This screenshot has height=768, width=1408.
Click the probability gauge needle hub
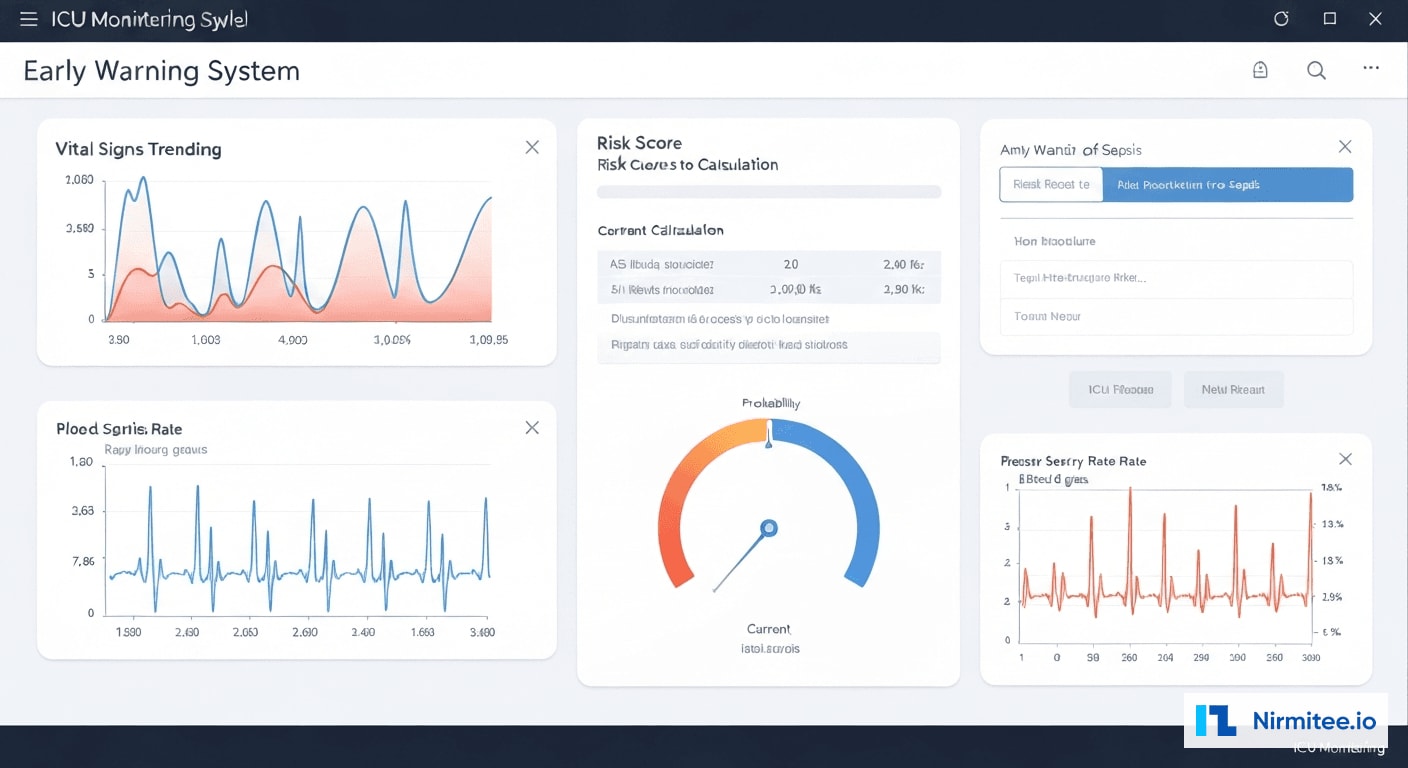[x=768, y=527]
